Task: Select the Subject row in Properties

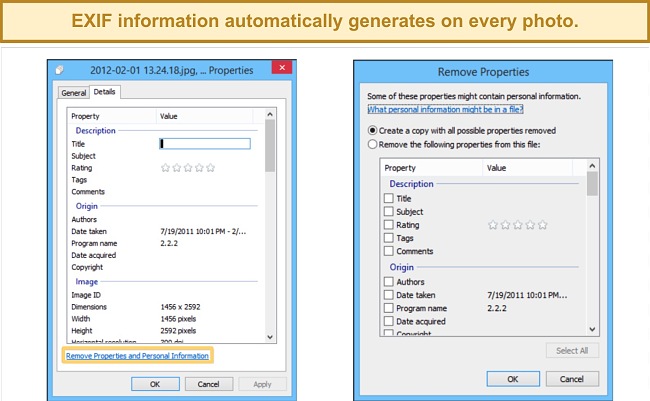Action: click(166, 156)
